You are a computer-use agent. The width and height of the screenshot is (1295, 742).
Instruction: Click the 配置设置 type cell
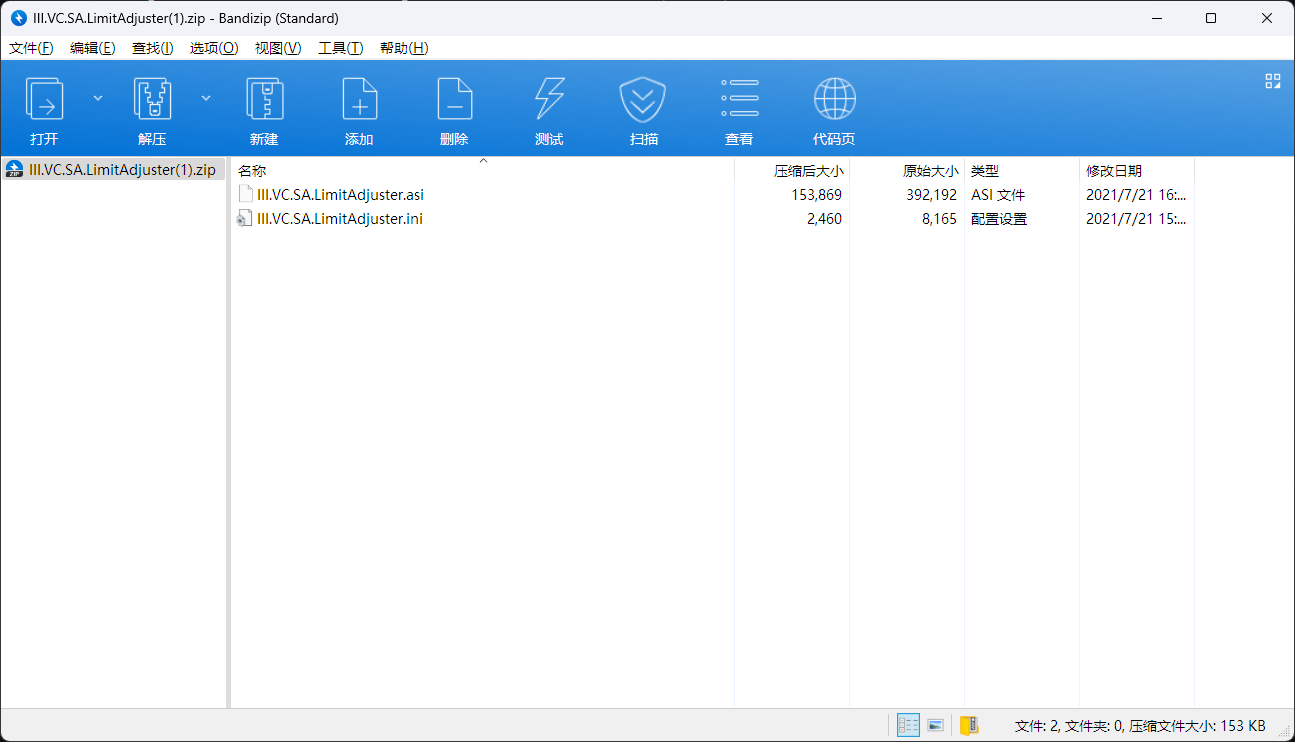(999, 219)
